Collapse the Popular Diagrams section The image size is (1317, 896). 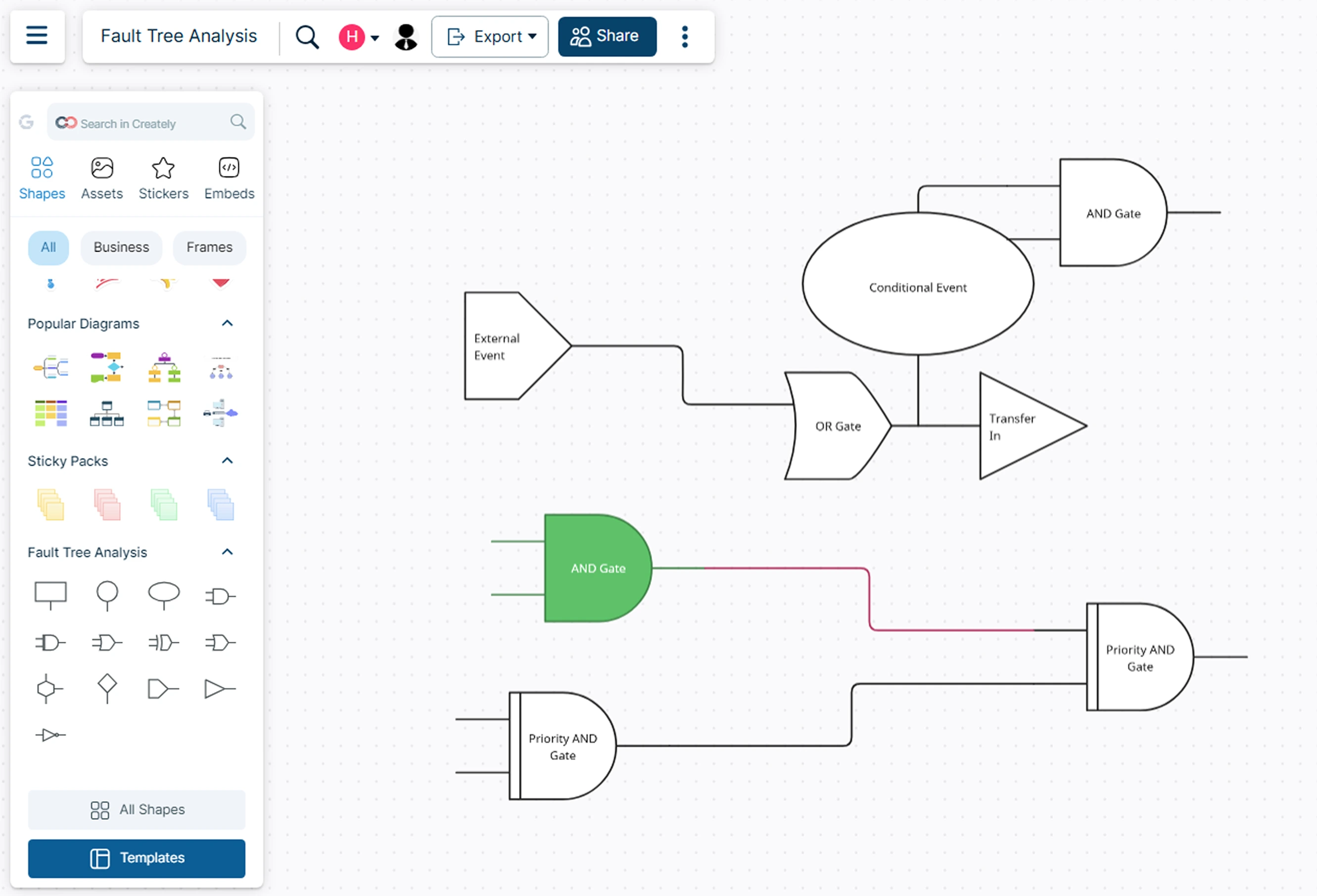(227, 323)
